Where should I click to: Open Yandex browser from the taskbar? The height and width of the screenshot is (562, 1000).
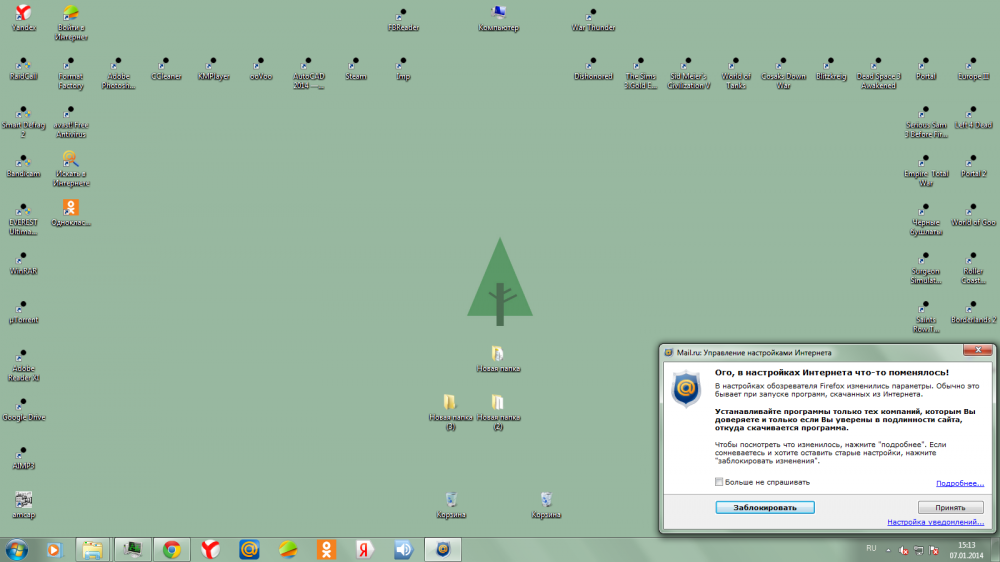[210, 549]
